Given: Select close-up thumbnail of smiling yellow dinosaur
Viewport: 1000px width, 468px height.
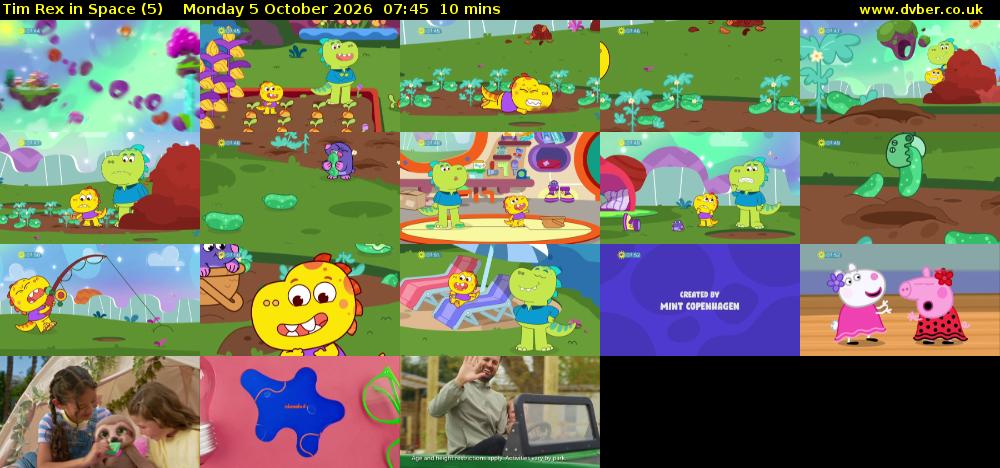Looking at the screenshot, I should point(300,300).
